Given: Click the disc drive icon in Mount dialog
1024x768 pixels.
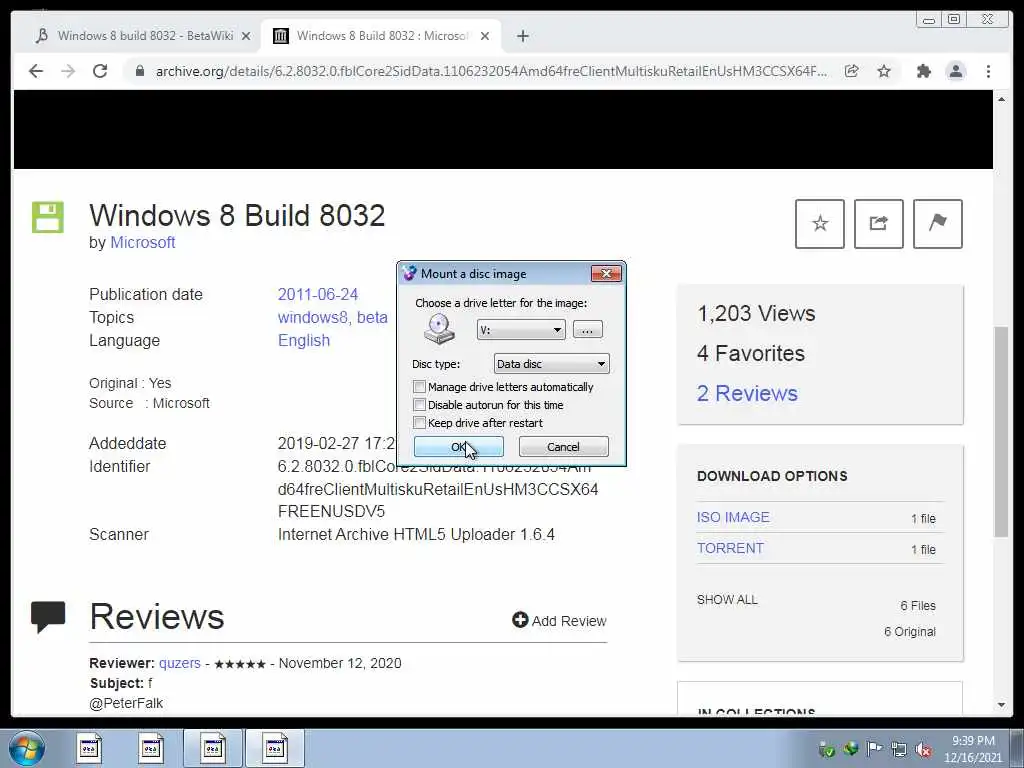Looking at the screenshot, I should (x=439, y=329).
